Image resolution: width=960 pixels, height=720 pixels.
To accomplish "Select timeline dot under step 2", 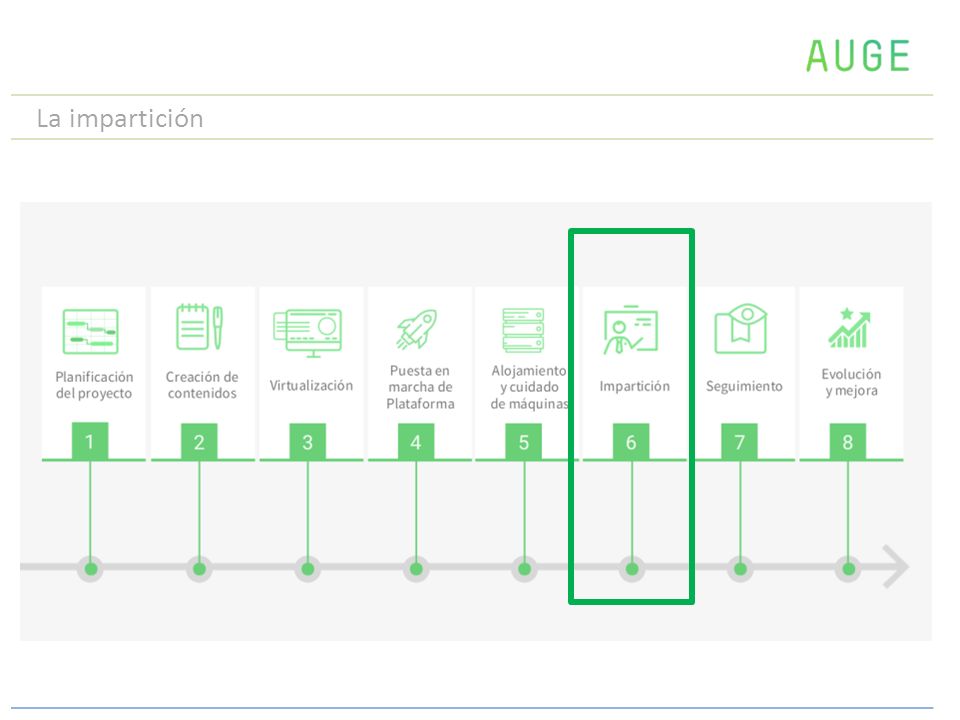I will point(199,569).
